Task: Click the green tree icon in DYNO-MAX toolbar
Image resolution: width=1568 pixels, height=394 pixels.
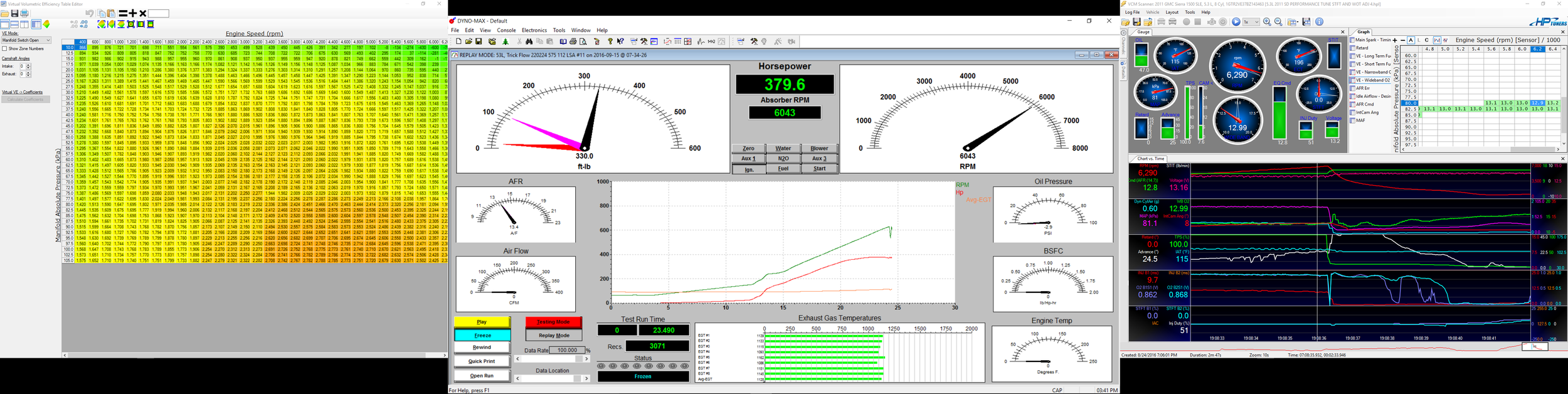Action: [506, 41]
